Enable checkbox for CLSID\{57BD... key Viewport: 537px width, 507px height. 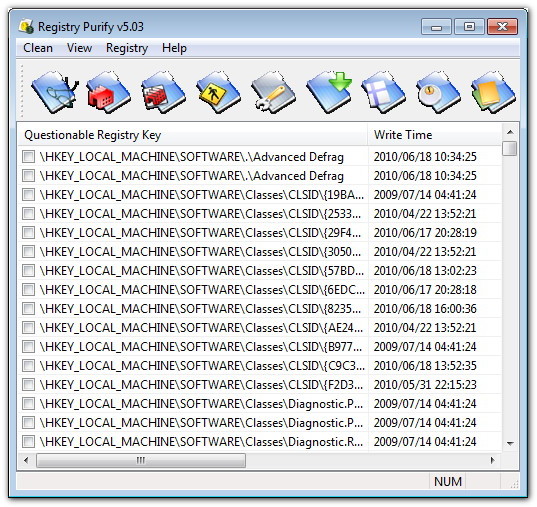point(28,271)
